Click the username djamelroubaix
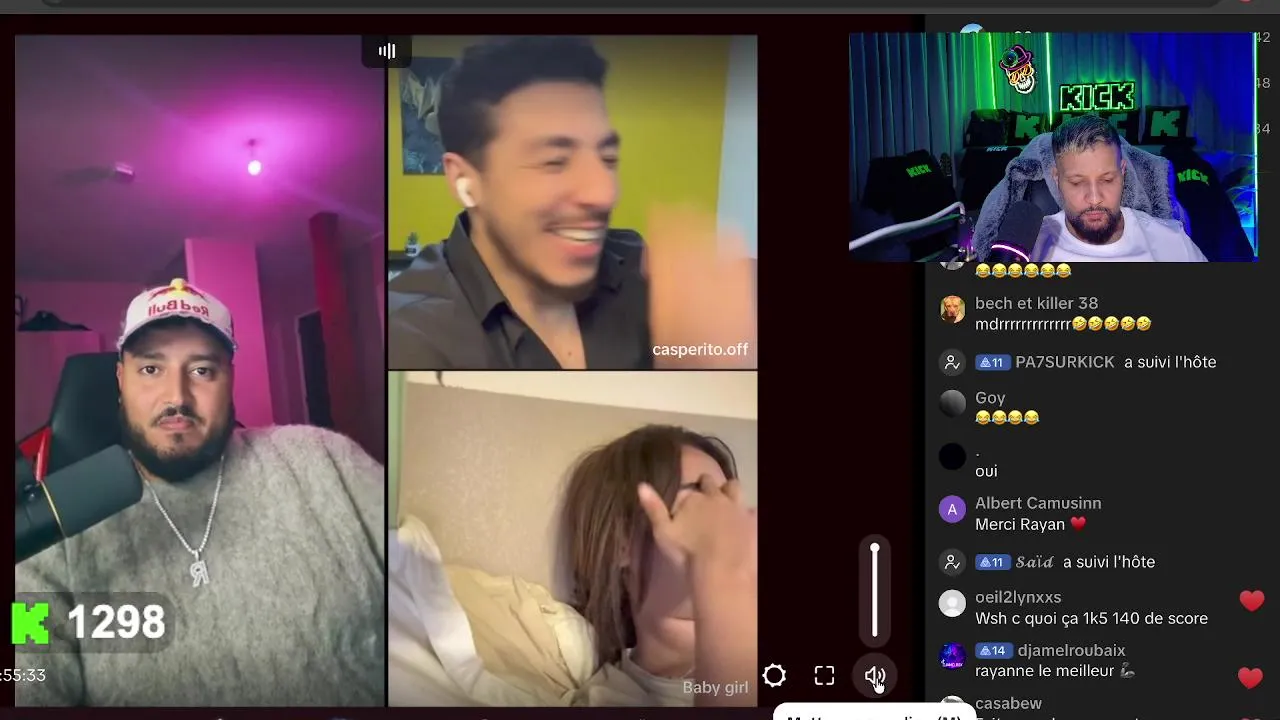Viewport: 1280px width, 720px height. coord(1071,650)
